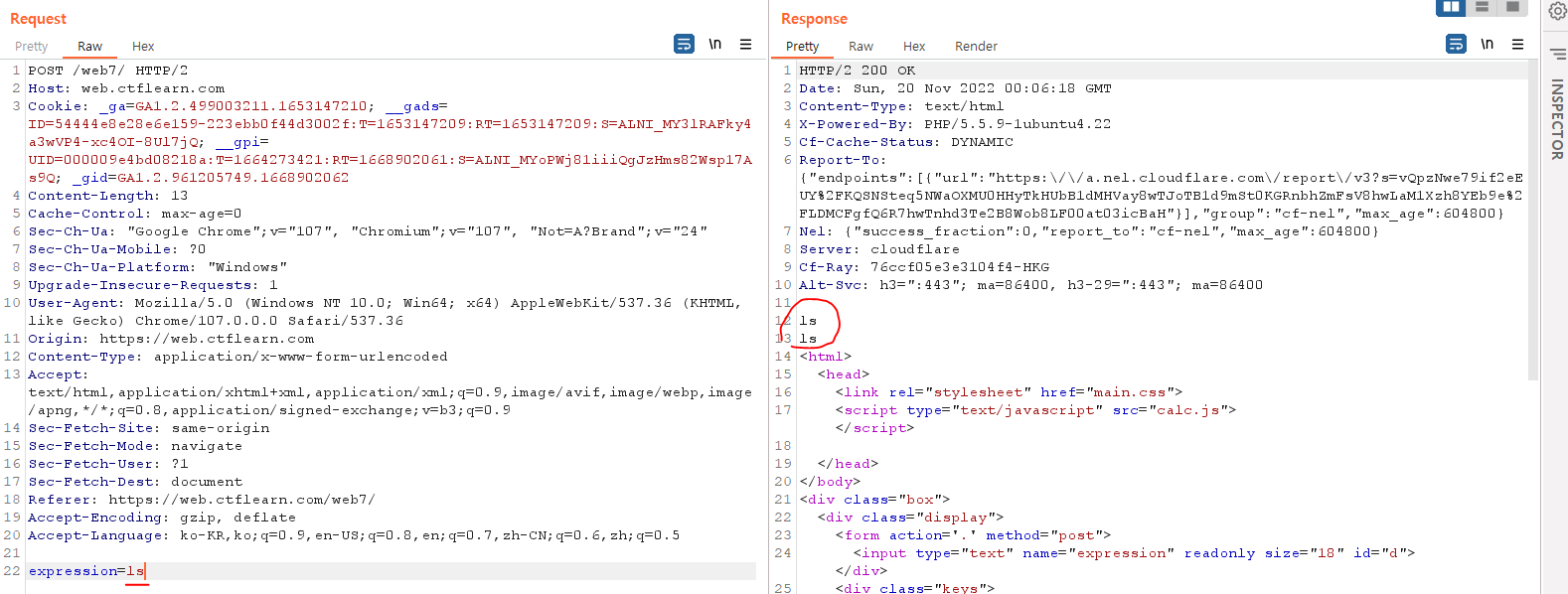
Task: Toggle word wrap in the Response panel
Action: click(1456, 44)
